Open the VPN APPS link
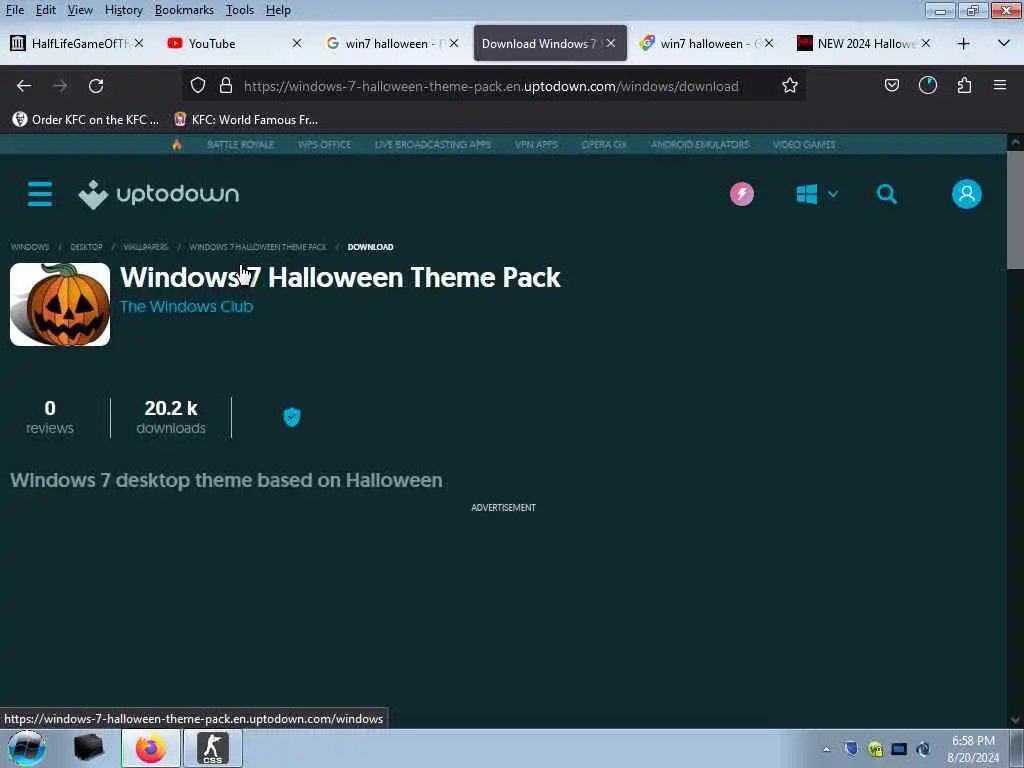This screenshot has height=768, width=1024. click(536, 144)
